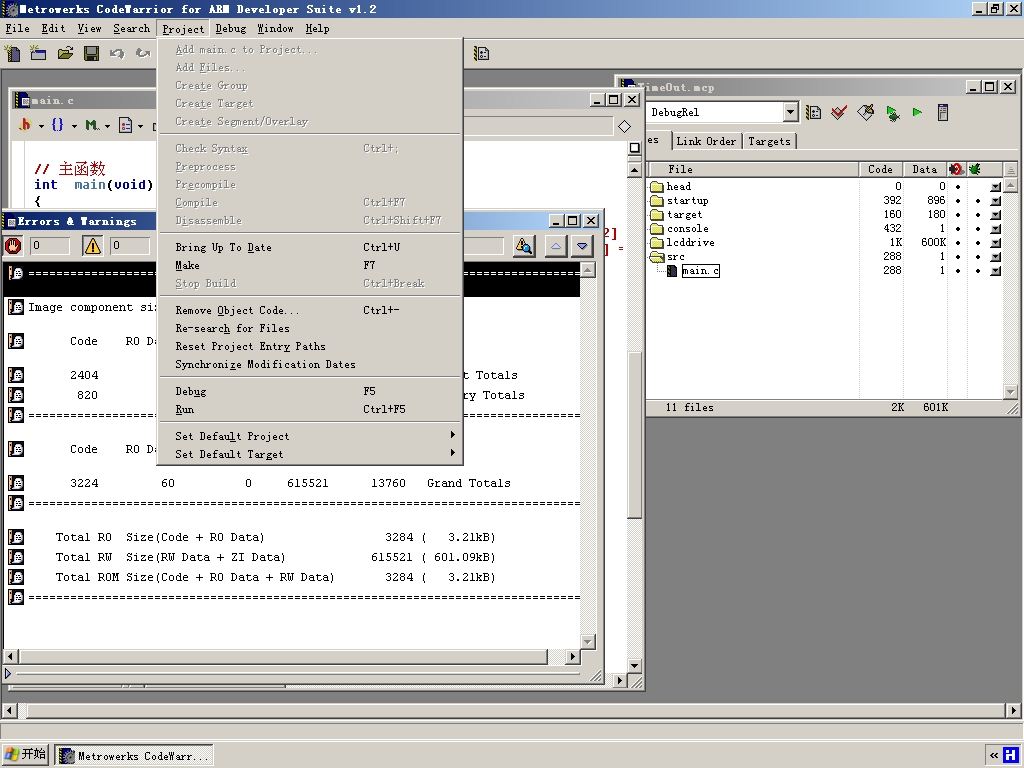Image resolution: width=1024 pixels, height=768 pixels.
Task: Click the Metrowerks CodeWarrior taskbar button
Action: pyautogui.click(x=134, y=756)
